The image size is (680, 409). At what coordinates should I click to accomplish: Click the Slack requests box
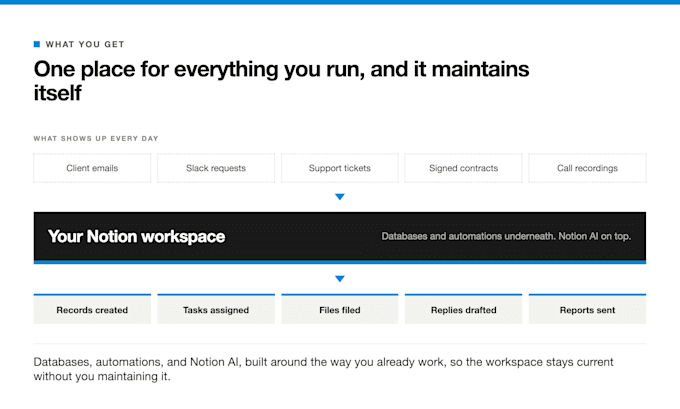point(216,168)
